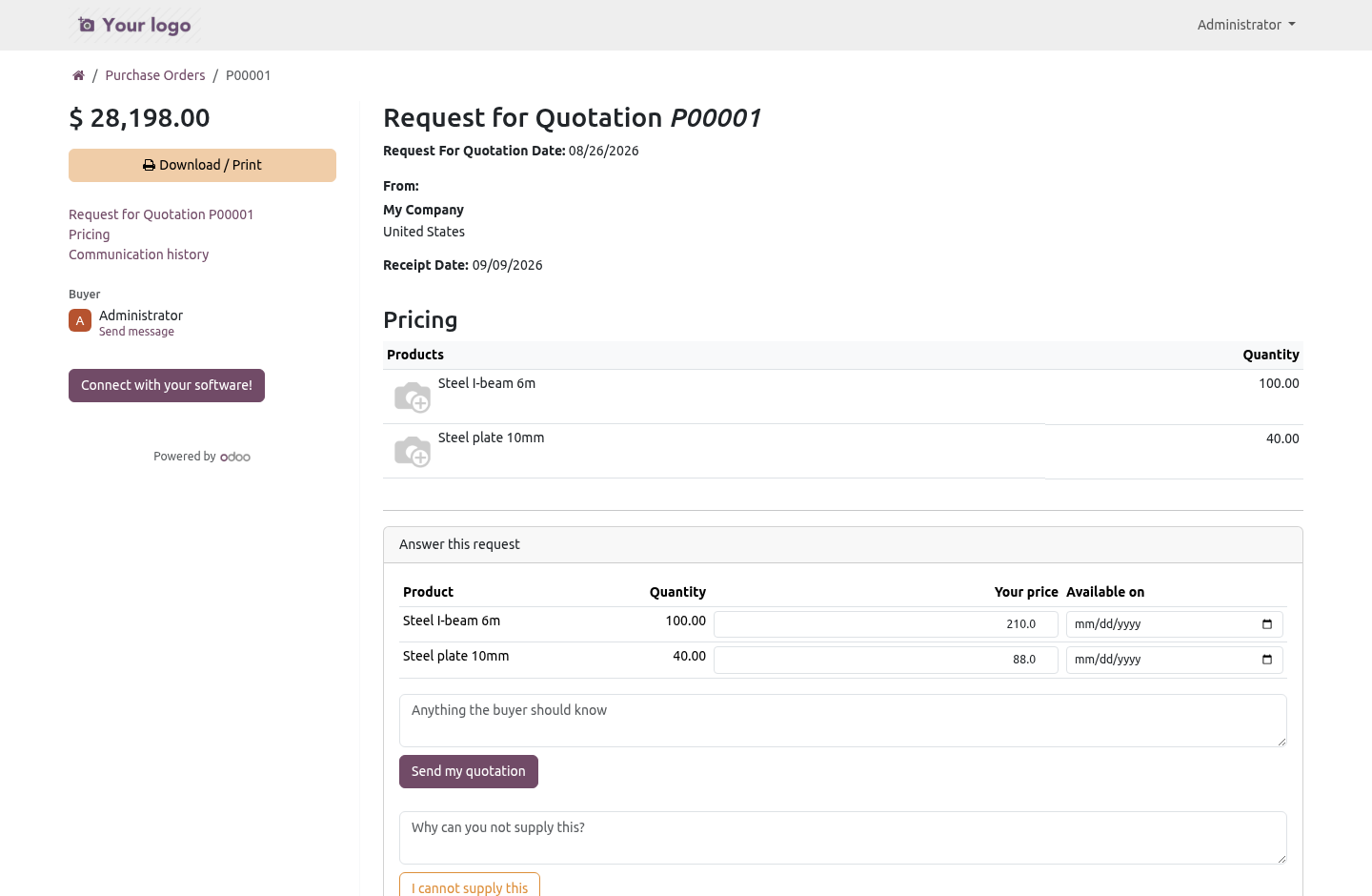Click Send my quotation button

469,771
